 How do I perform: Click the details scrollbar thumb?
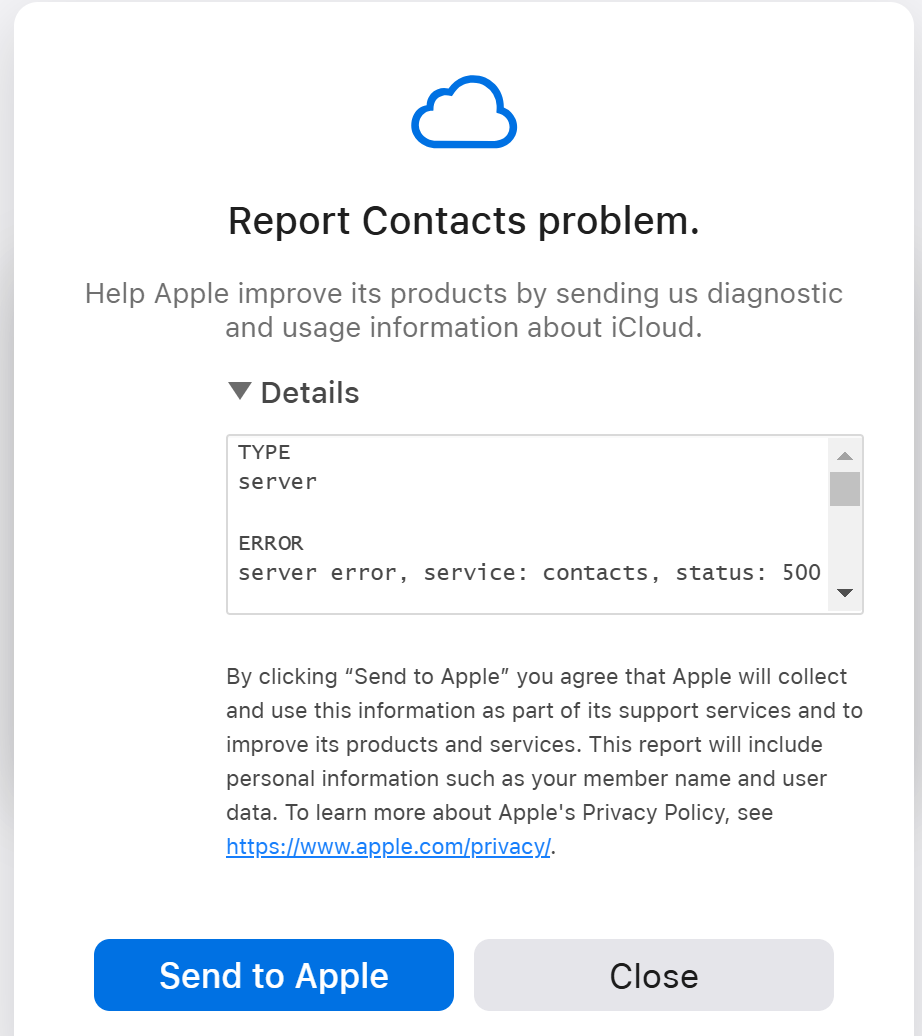(x=845, y=489)
